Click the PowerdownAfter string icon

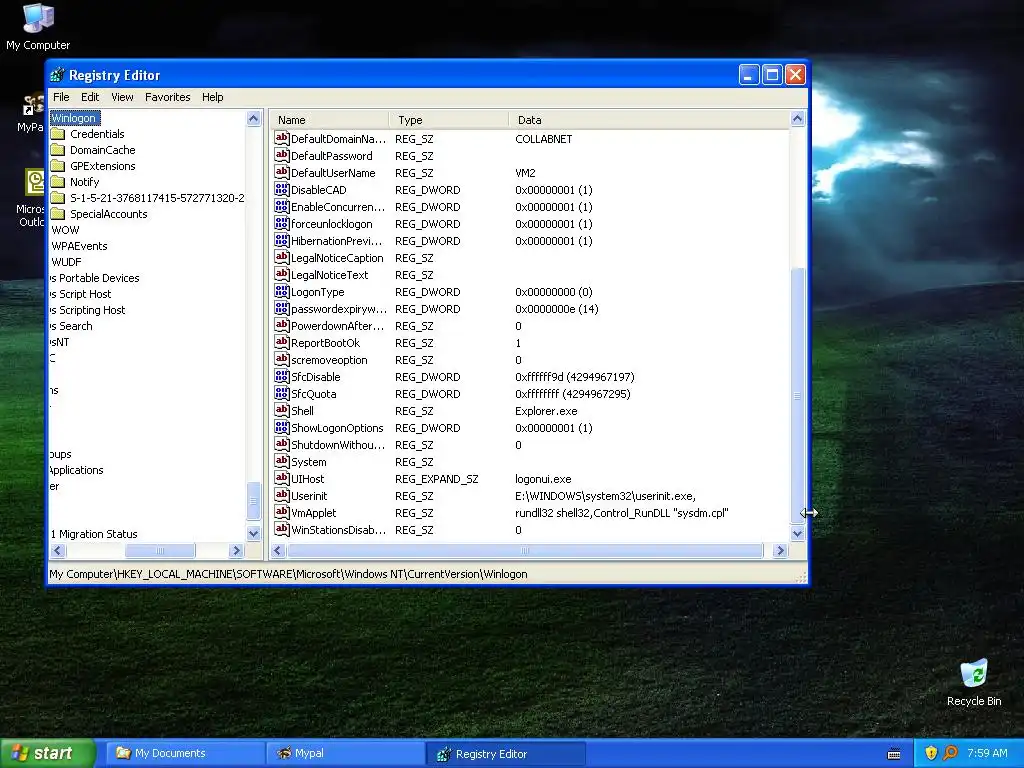pyautogui.click(x=281, y=325)
